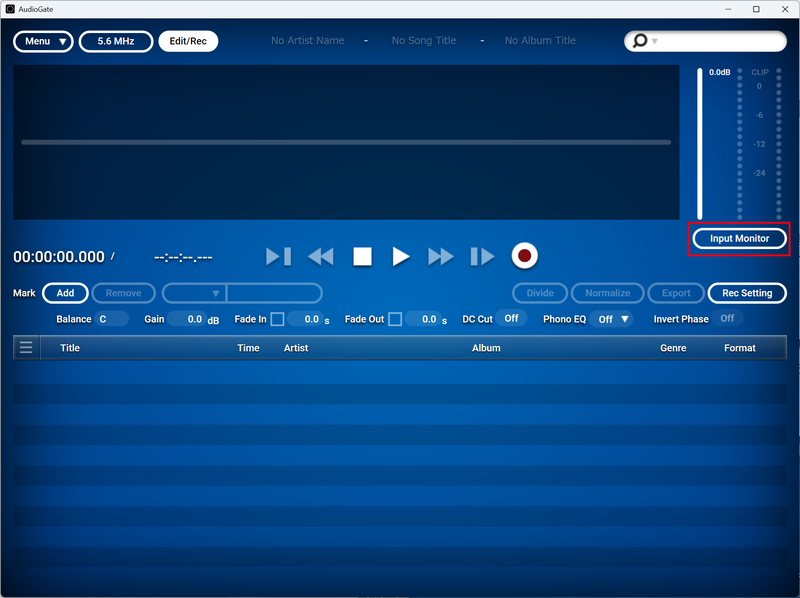Click the skip to next track icon

coord(482,256)
